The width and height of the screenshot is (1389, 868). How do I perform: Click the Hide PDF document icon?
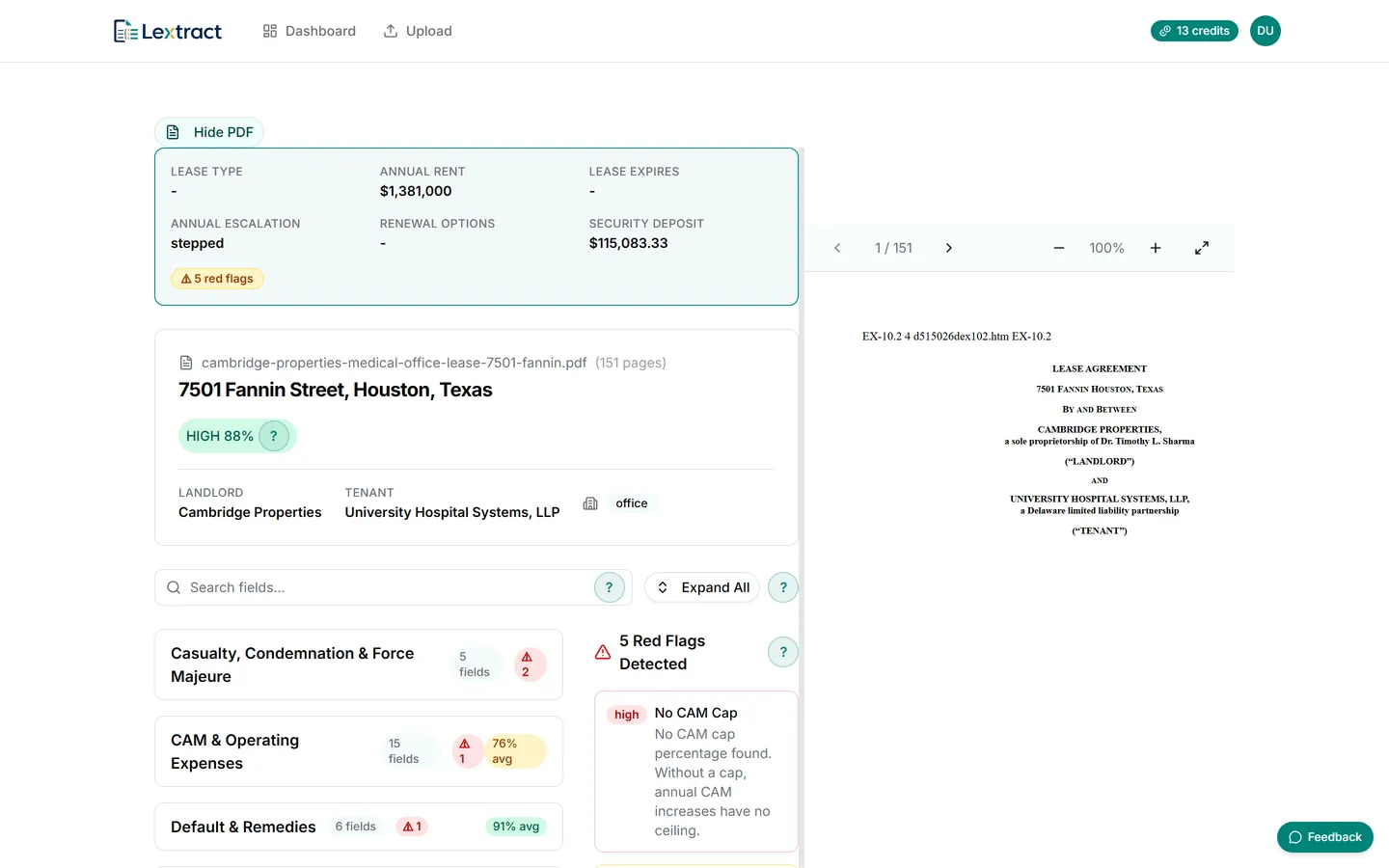pyautogui.click(x=173, y=132)
